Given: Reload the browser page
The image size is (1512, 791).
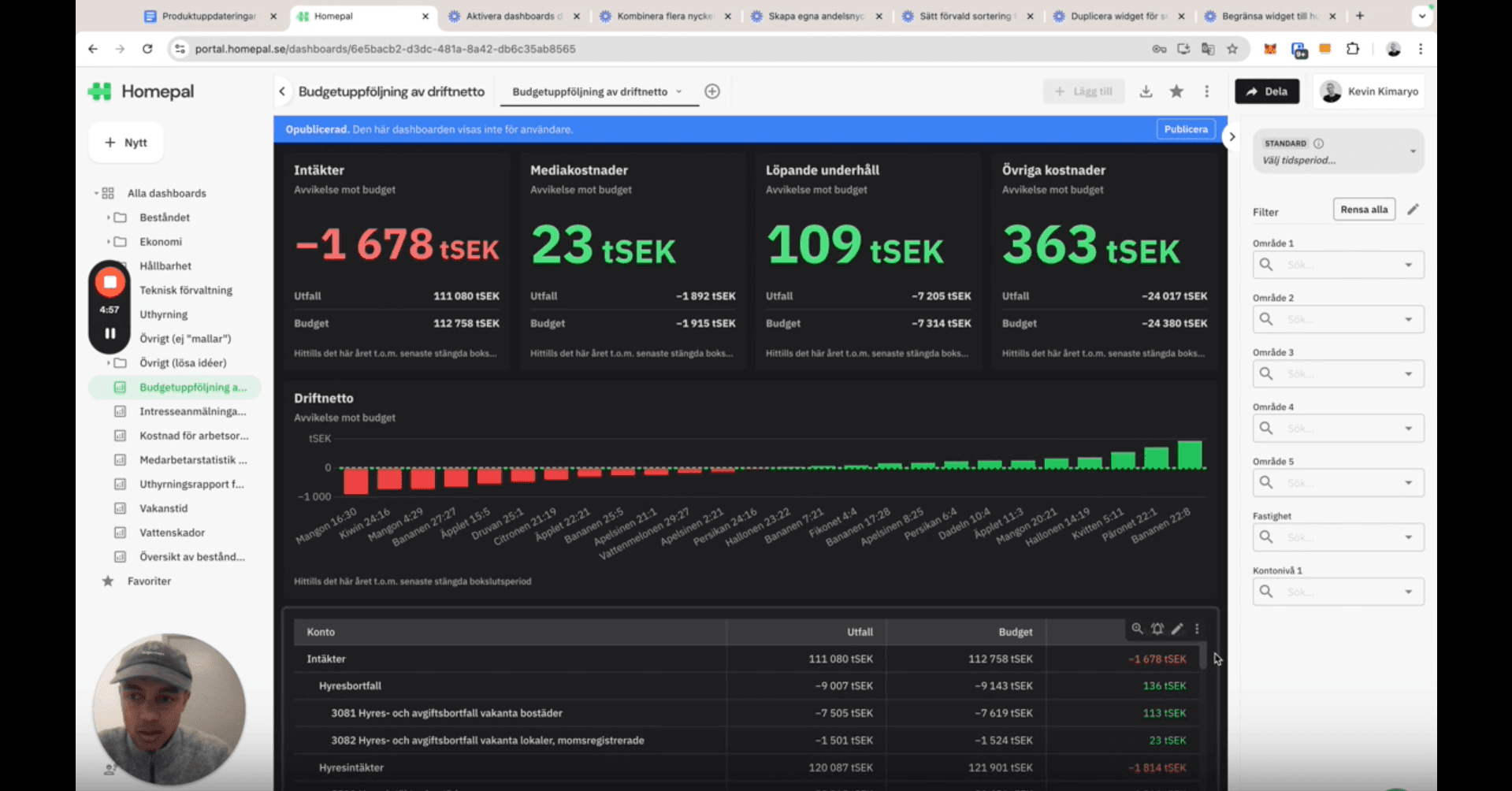Looking at the screenshot, I should point(147,49).
